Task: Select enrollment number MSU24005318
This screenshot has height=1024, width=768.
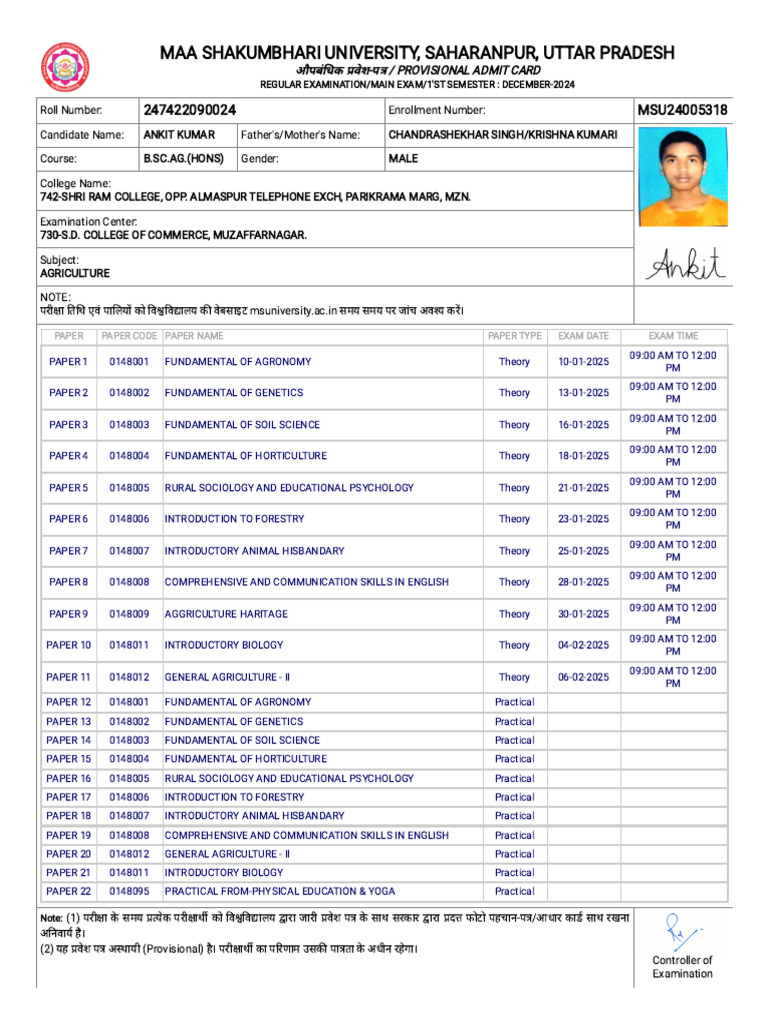Action: [x=682, y=110]
